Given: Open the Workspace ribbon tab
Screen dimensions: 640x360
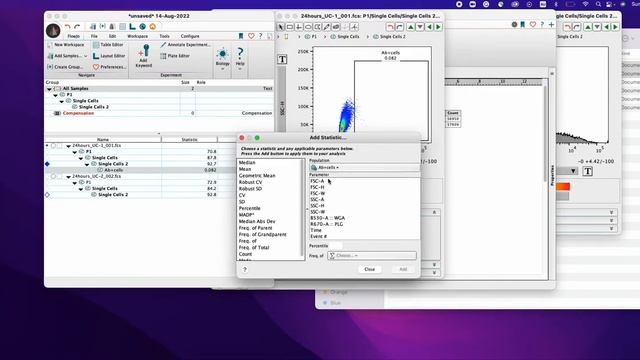Looking at the screenshot, I should pos(138,36).
